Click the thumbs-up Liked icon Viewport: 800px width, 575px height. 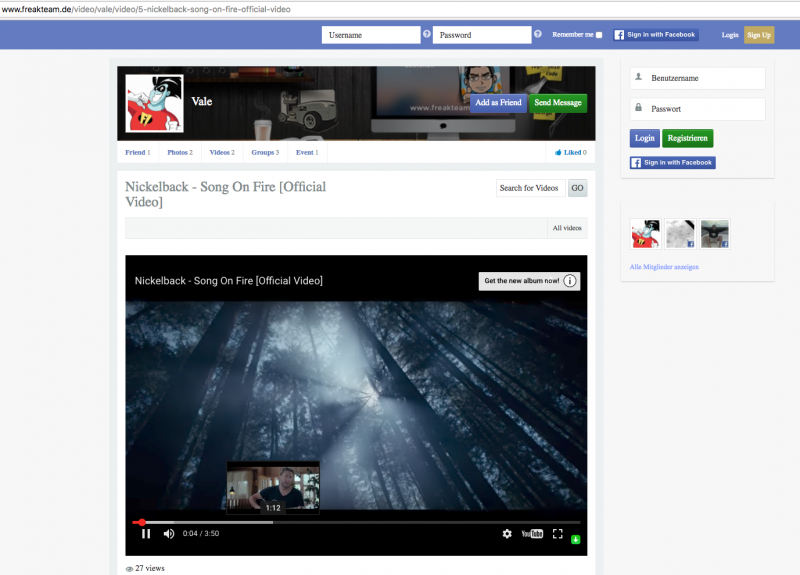[558, 152]
